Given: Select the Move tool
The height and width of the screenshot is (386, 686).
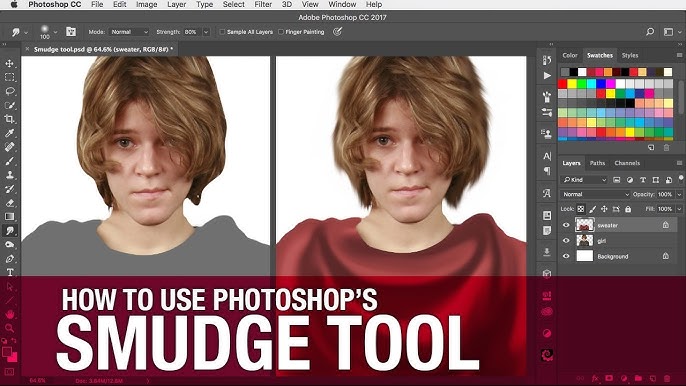Looking at the screenshot, I should coord(10,63).
